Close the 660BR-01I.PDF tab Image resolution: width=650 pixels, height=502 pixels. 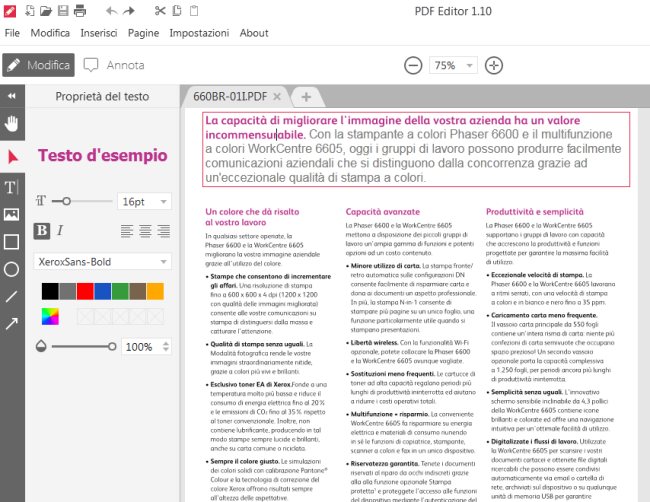pyautogui.click(x=277, y=97)
